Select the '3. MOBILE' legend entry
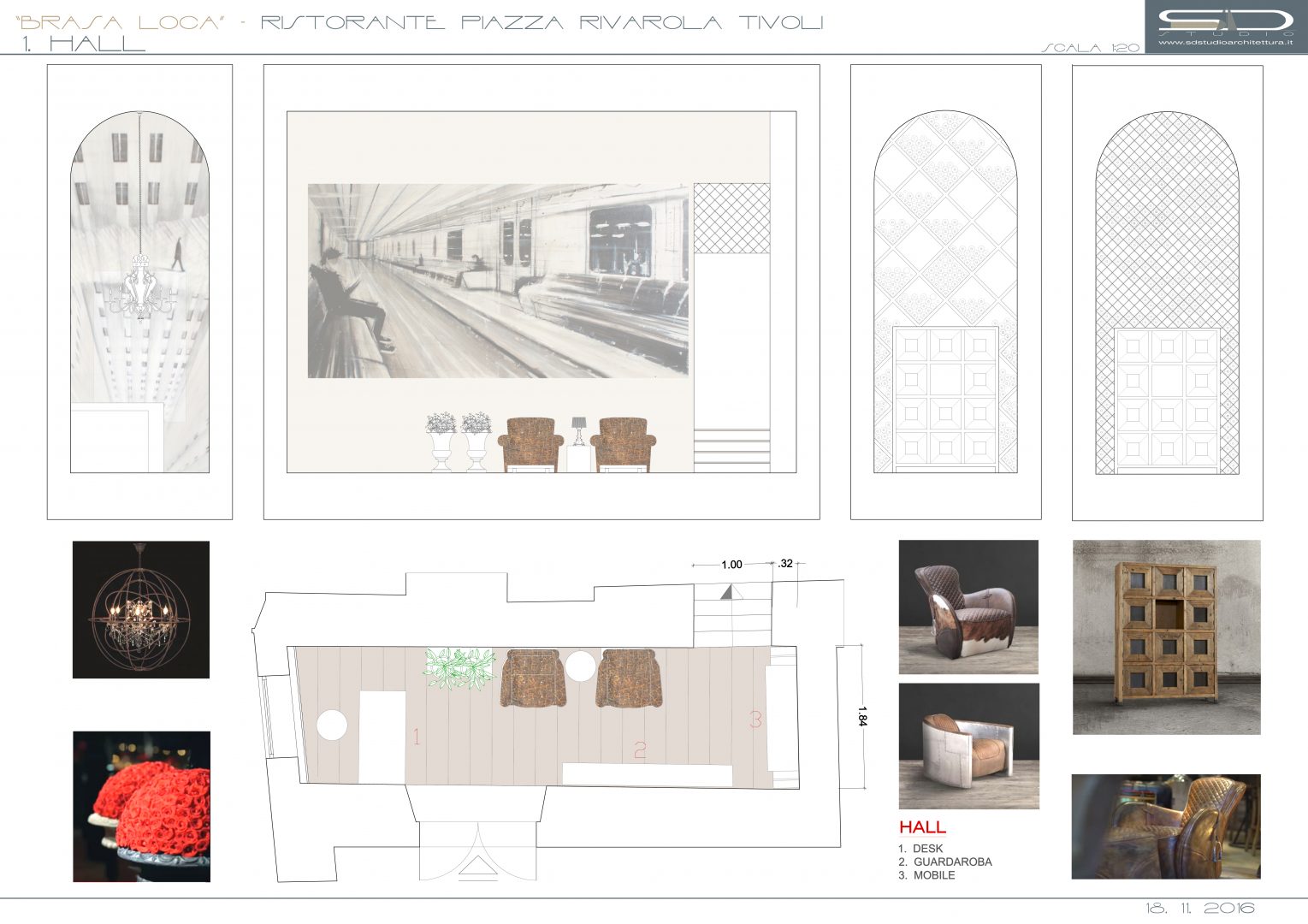 926,875
